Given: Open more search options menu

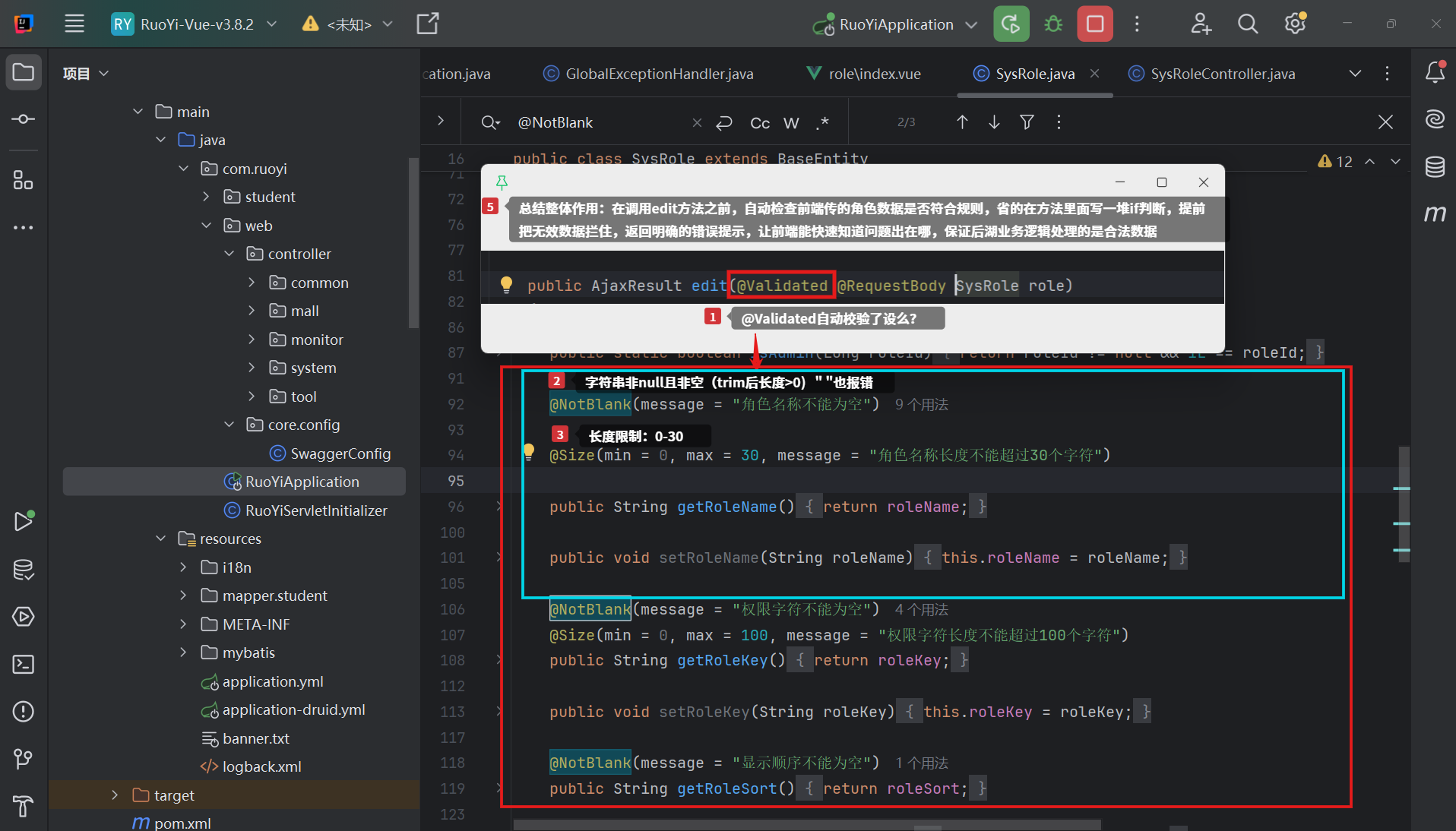Looking at the screenshot, I should point(1059,122).
